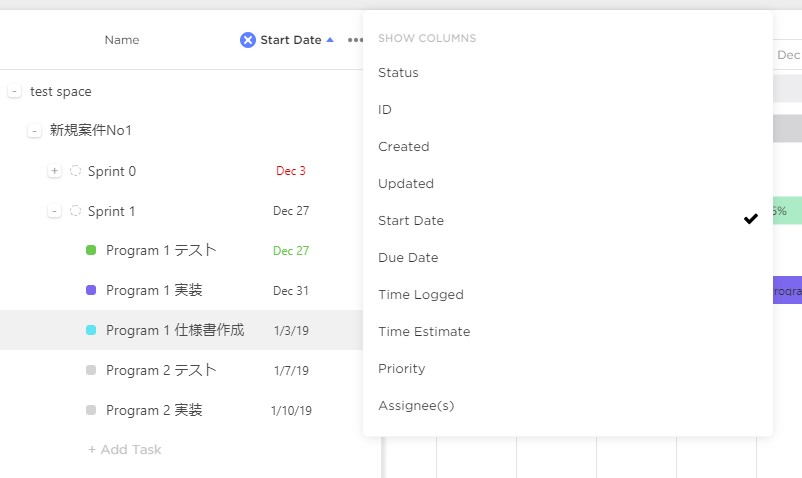Click the 1/7/19 start date
Image resolution: width=802 pixels, height=478 pixels.
pos(292,370)
